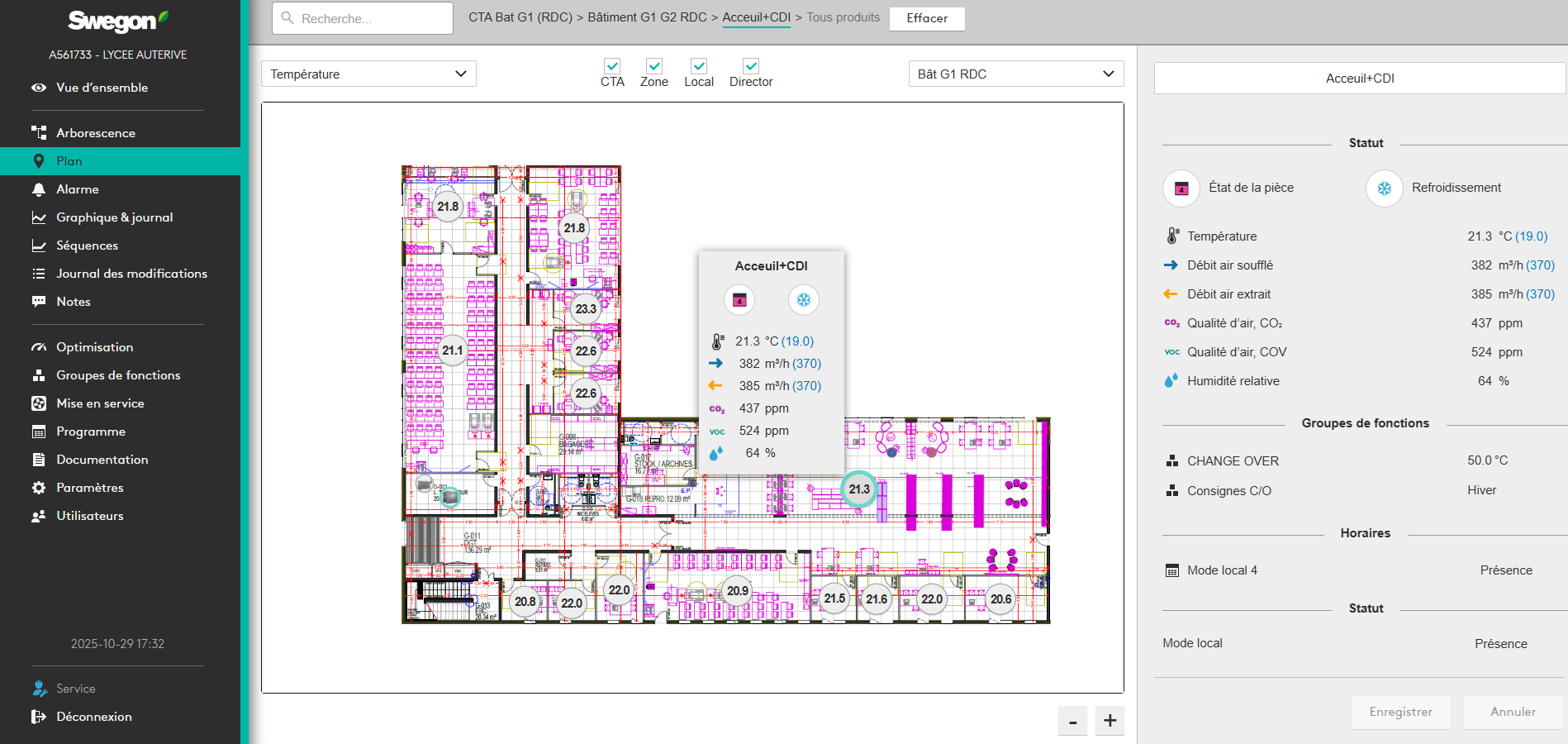Screen dimensions: 1568x744
Task: Click the Recherche search field
Action: coord(363,18)
